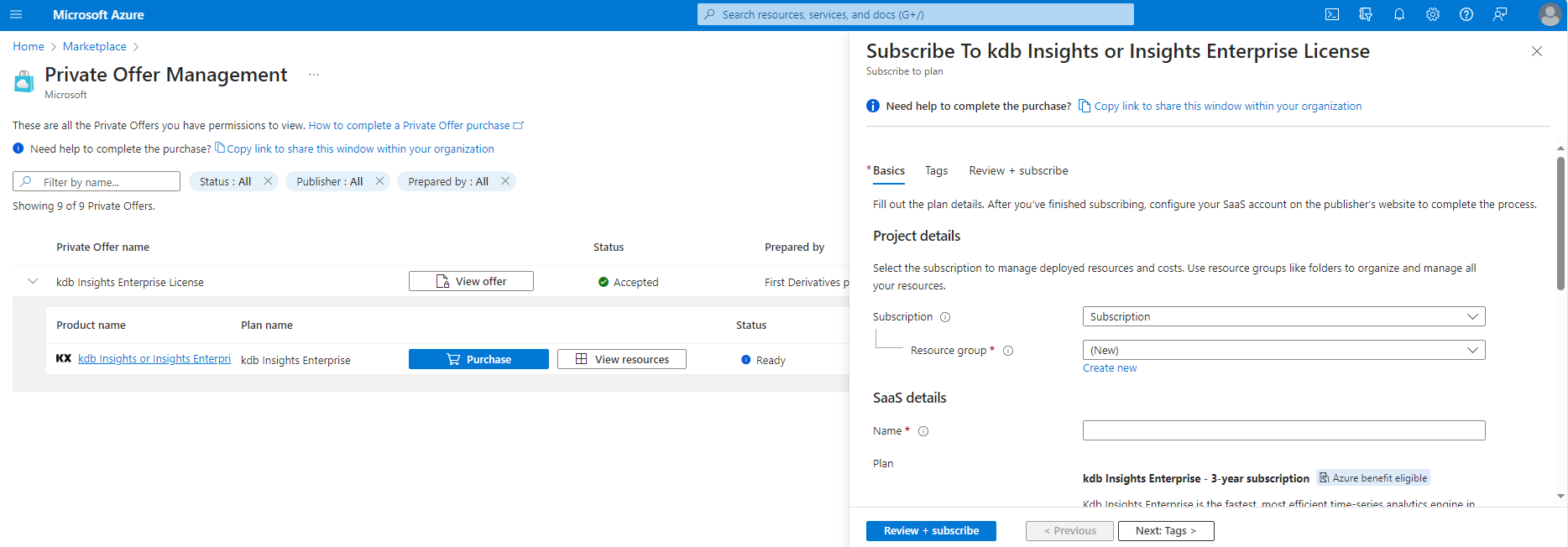Collapse the kdb Insights Enterprise License row

point(33,282)
